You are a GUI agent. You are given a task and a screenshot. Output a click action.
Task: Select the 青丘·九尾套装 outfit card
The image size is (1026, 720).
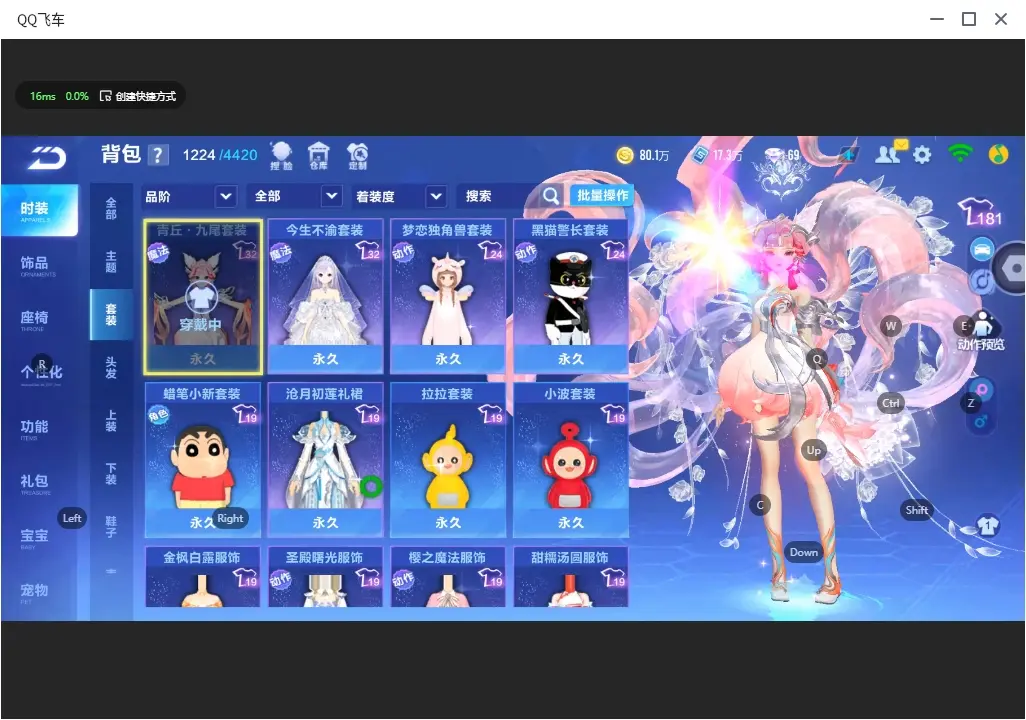(203, 297)
